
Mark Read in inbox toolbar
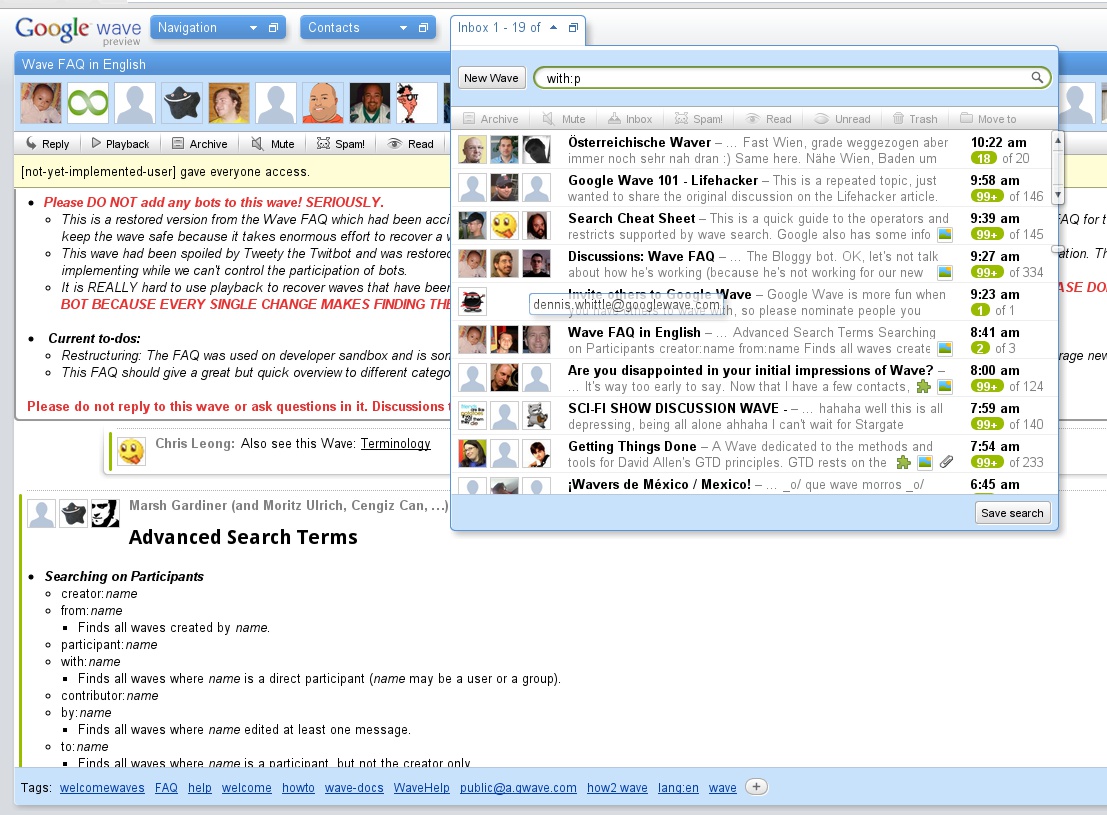pos(769,119)
